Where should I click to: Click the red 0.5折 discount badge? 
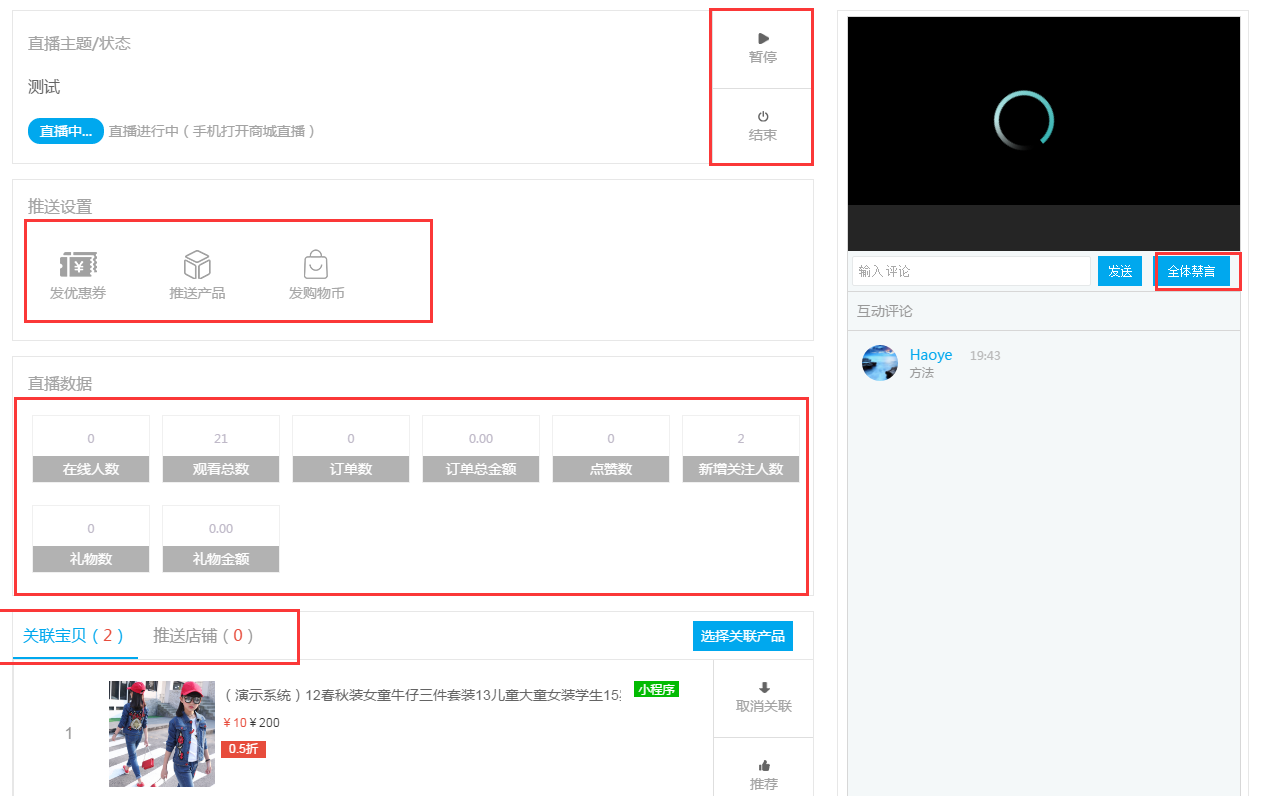click(243, 749)
